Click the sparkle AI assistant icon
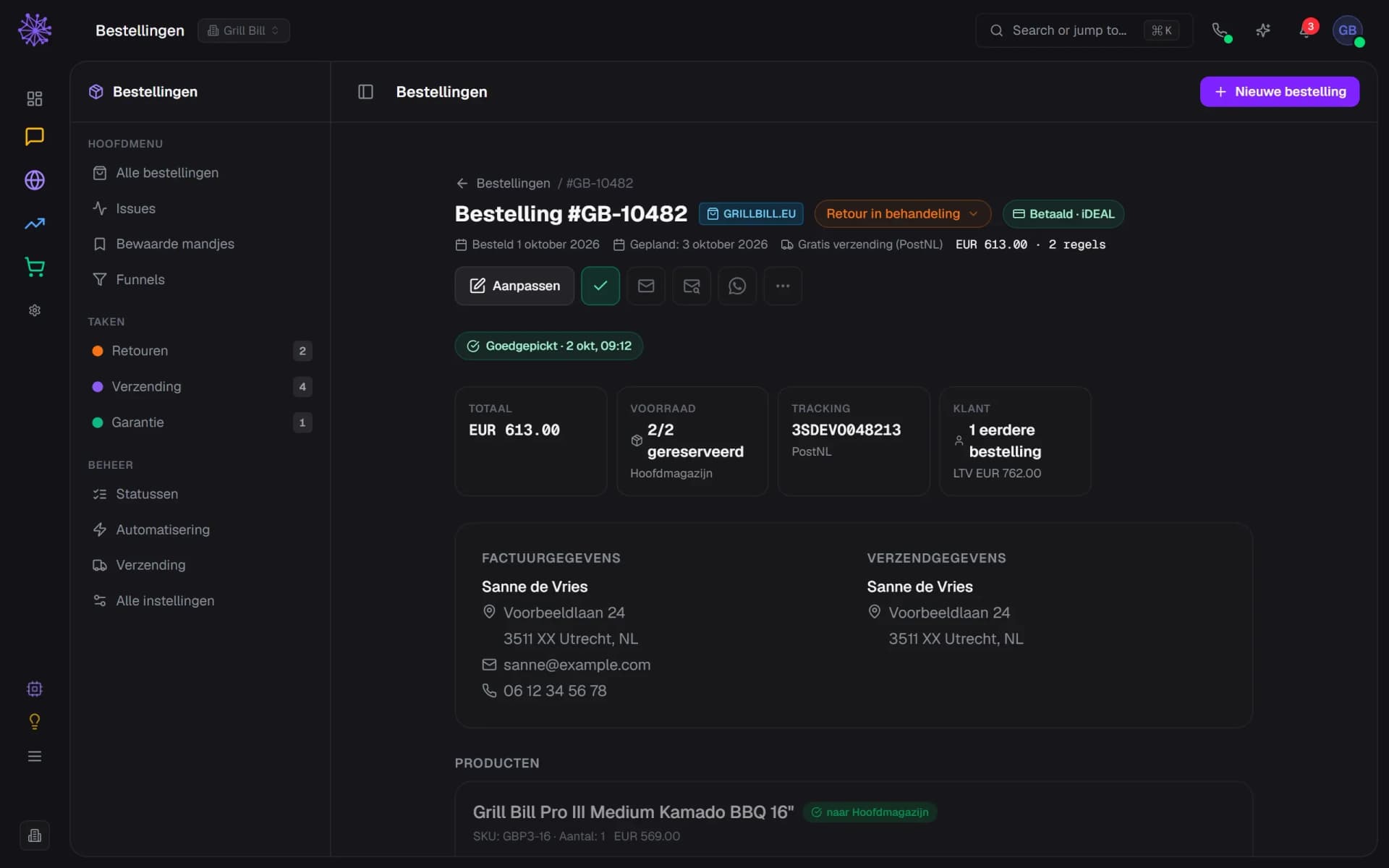This screenshot has height=868, width=1389. [1263, 30]
